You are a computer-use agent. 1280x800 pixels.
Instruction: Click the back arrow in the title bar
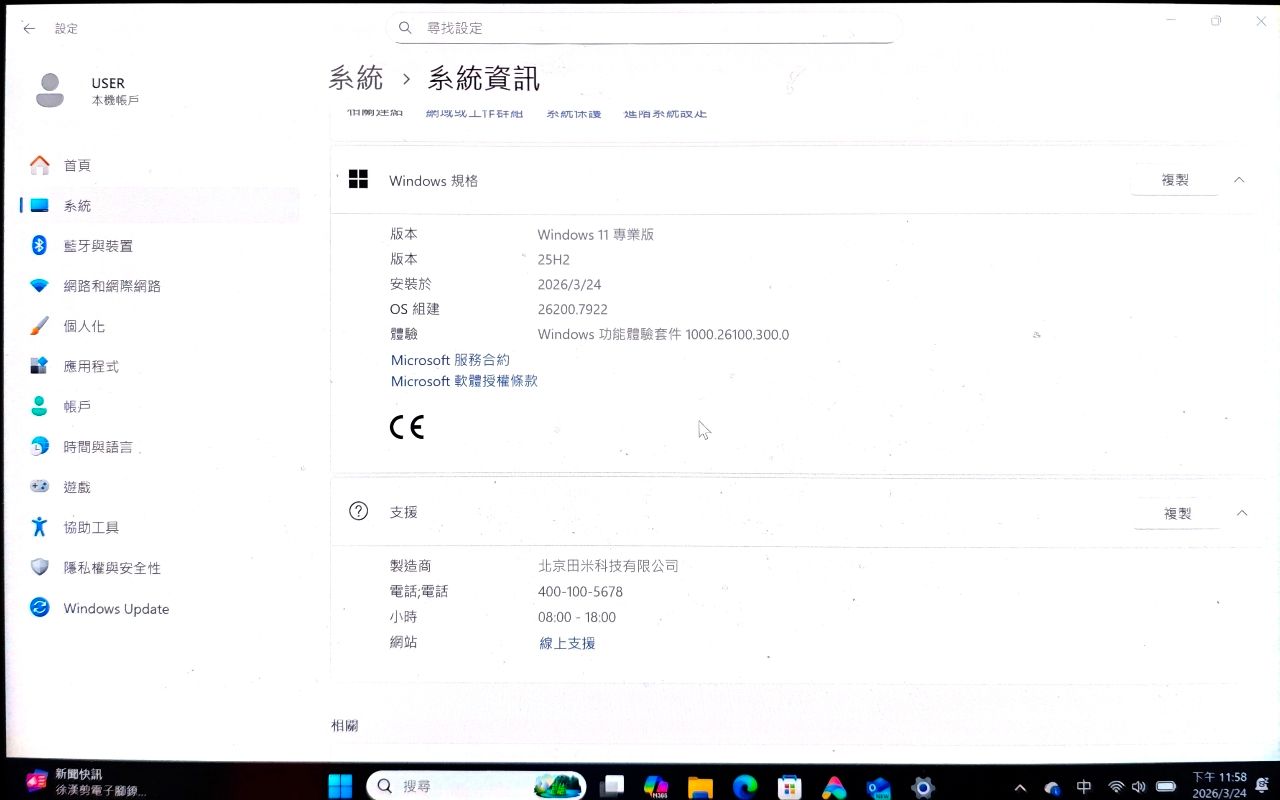pos(29,29)
